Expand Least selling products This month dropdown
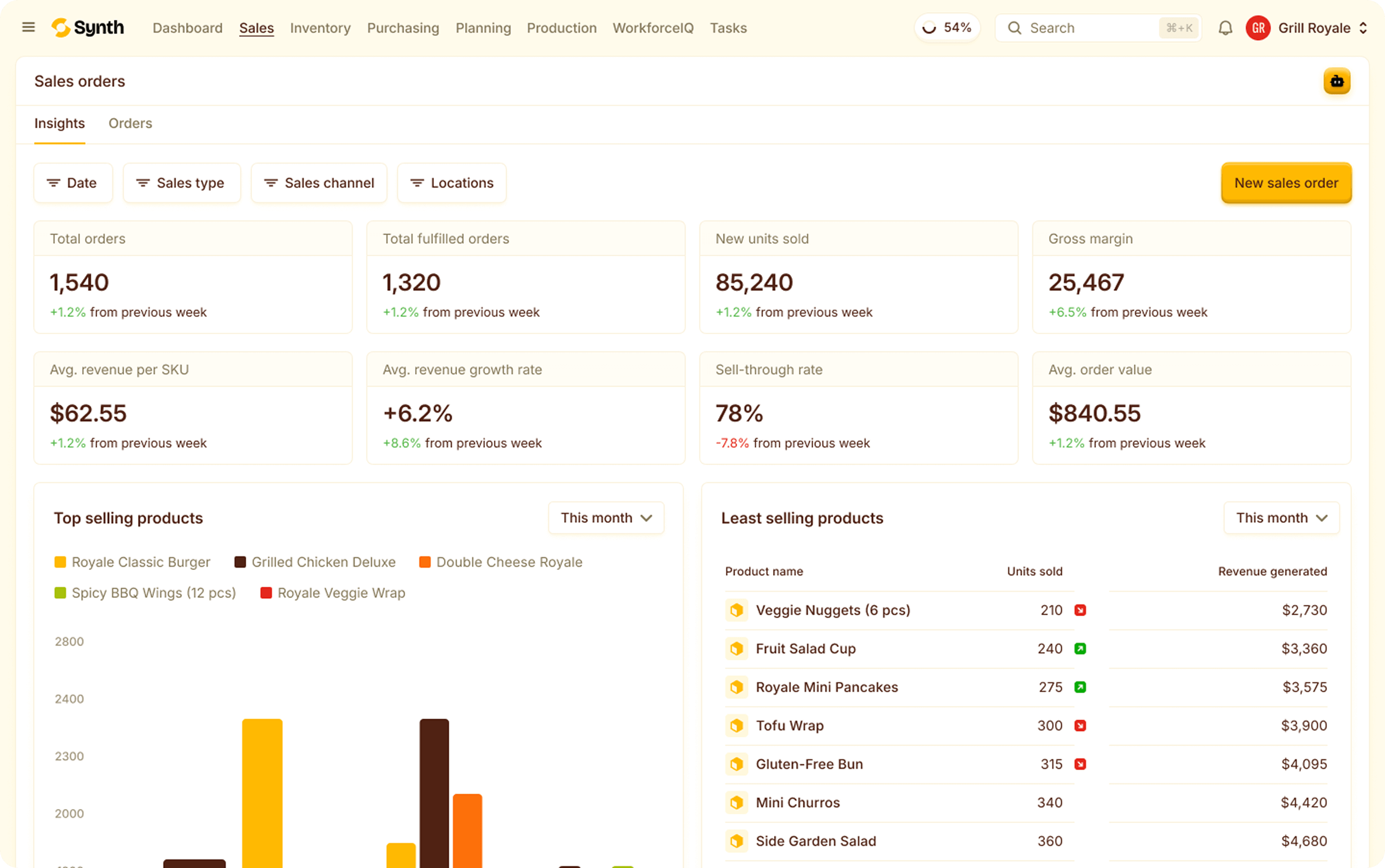1385x868 pixels. (1281, 518)
